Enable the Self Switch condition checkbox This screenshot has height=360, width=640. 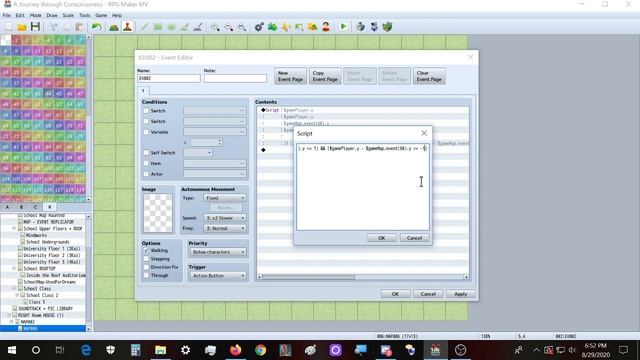146,152
